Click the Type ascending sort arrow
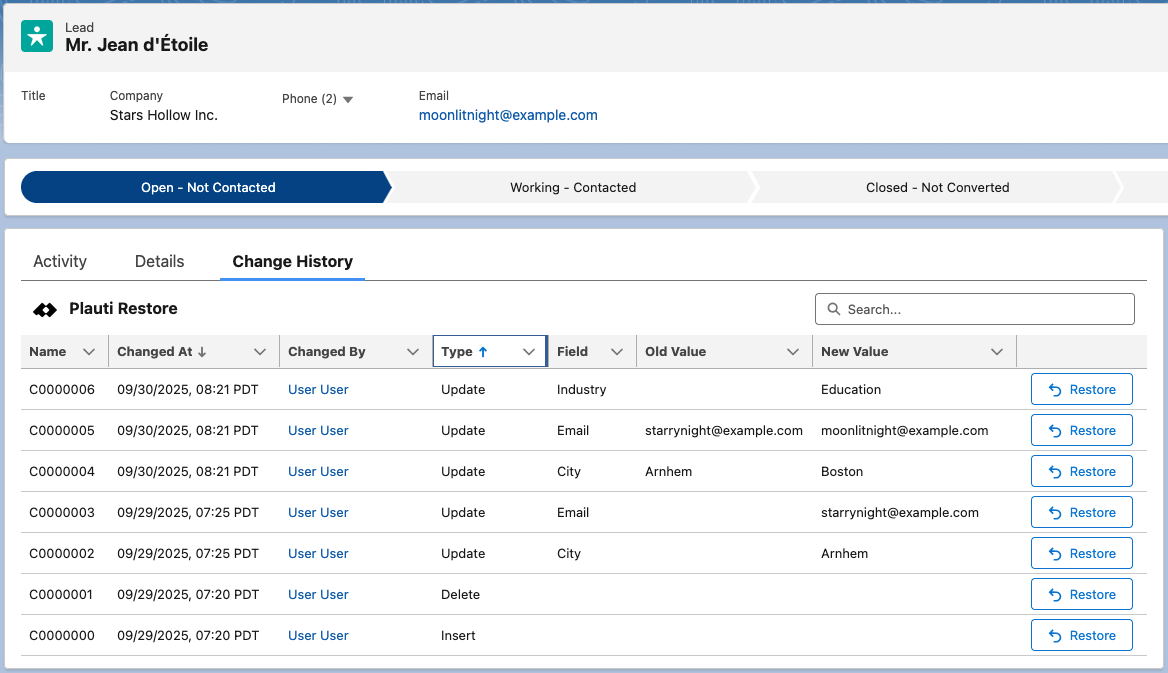 click(x=483, y=352)
